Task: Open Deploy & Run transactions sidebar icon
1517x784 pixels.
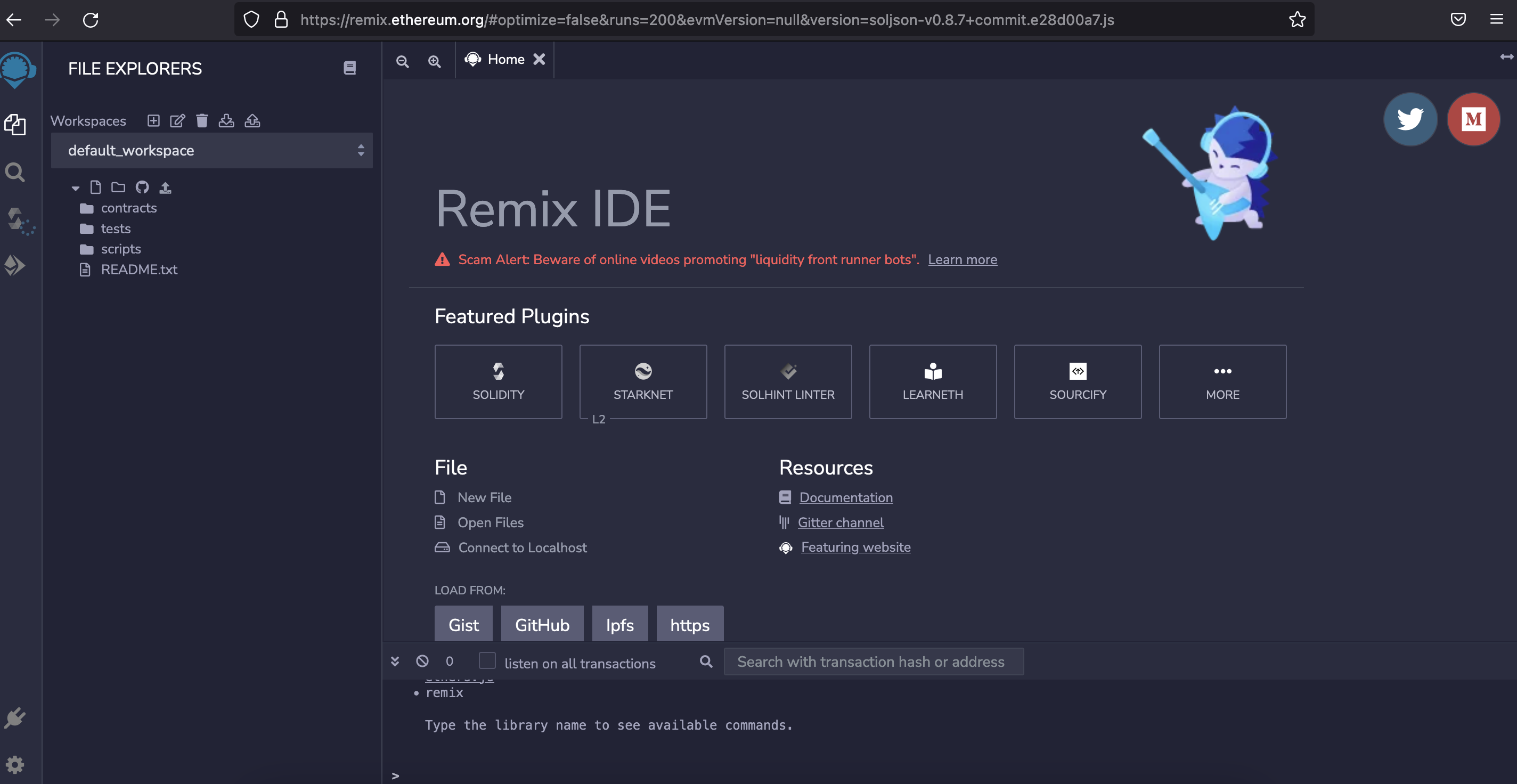Action: click(15, 265)
